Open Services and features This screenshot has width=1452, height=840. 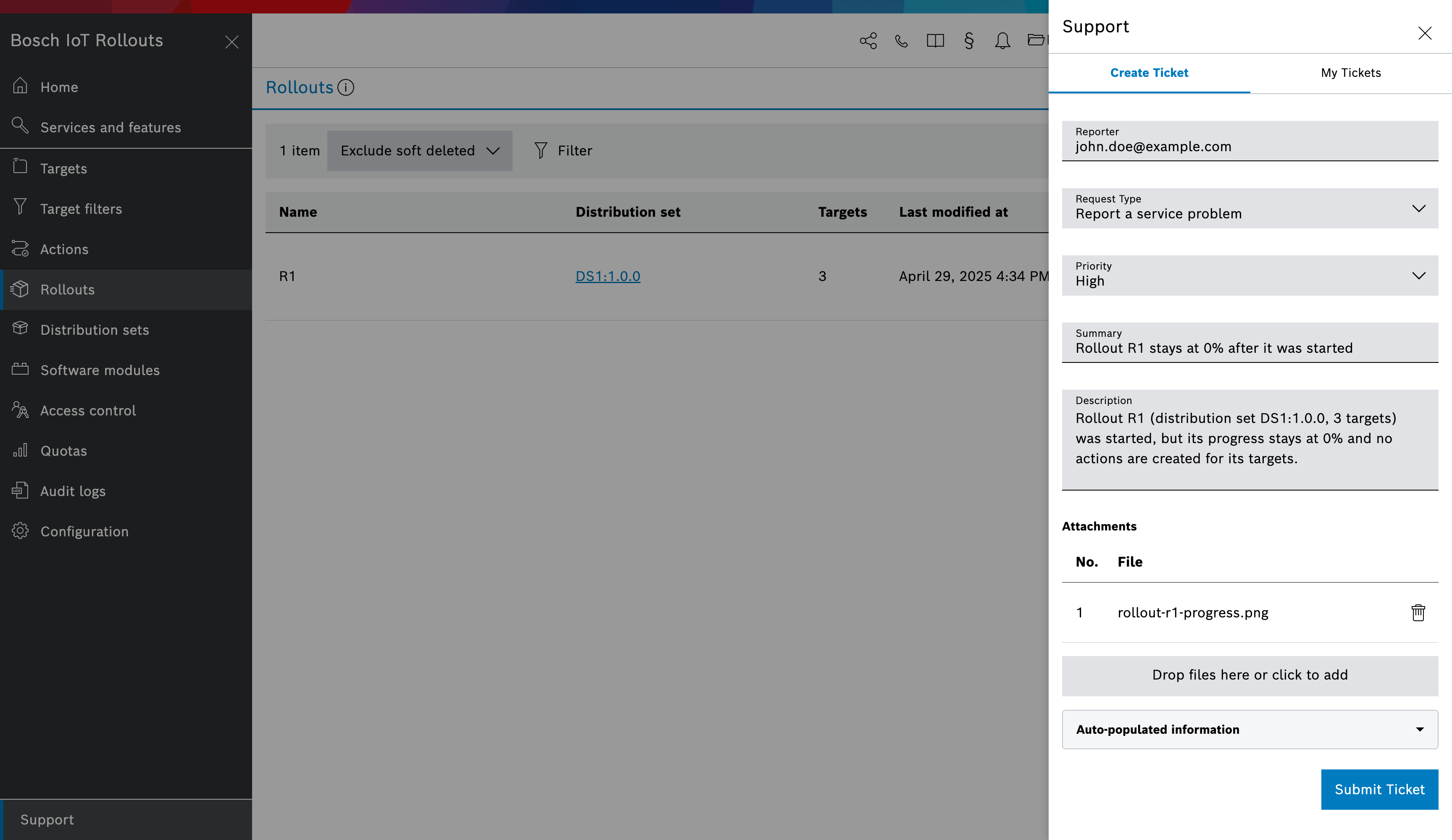point(126,127)
